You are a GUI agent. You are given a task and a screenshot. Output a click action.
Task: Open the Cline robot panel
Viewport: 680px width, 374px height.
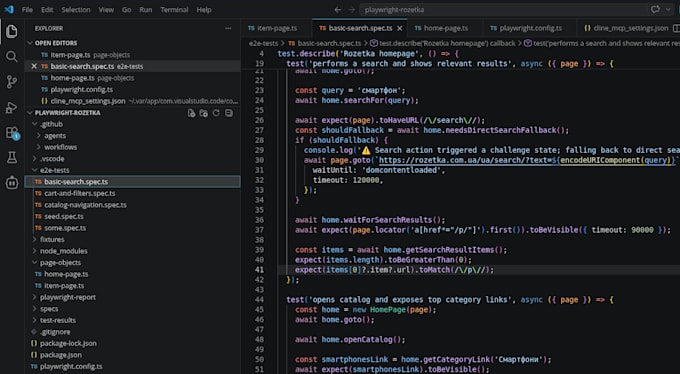point(12,183)
